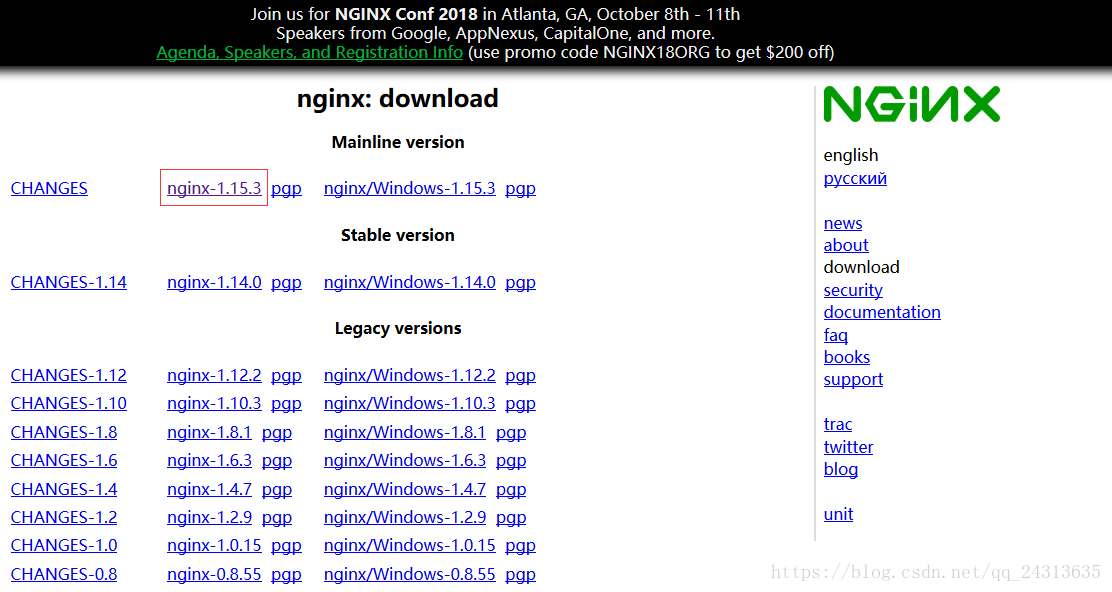Open pgp for nginx-1.8.1
The image size is (1112, 592).
click(x=277, y=433)
